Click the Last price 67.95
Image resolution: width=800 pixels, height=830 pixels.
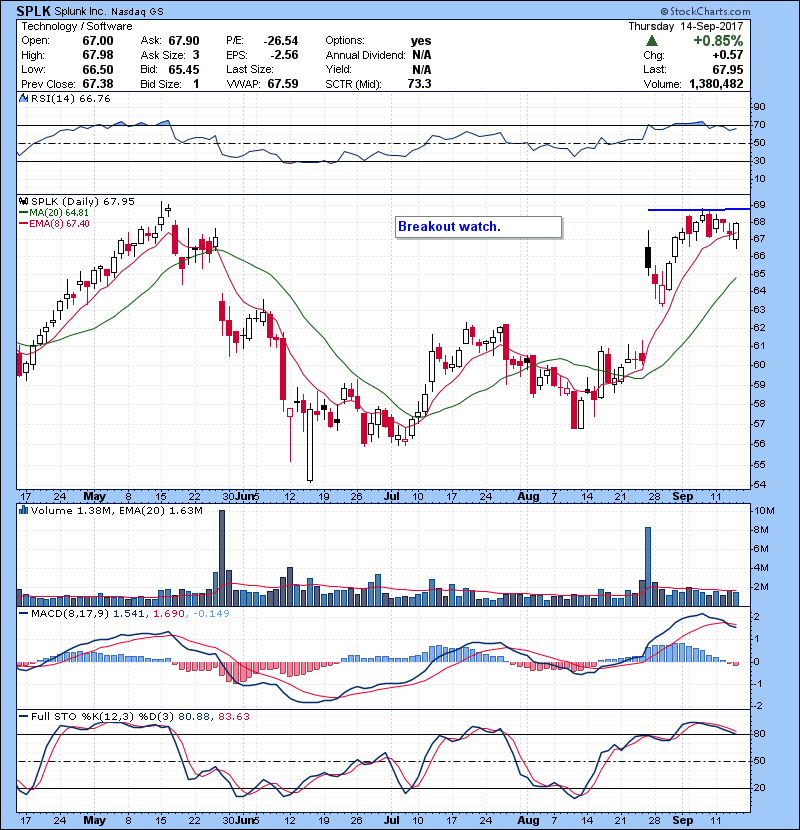point(727,69)
